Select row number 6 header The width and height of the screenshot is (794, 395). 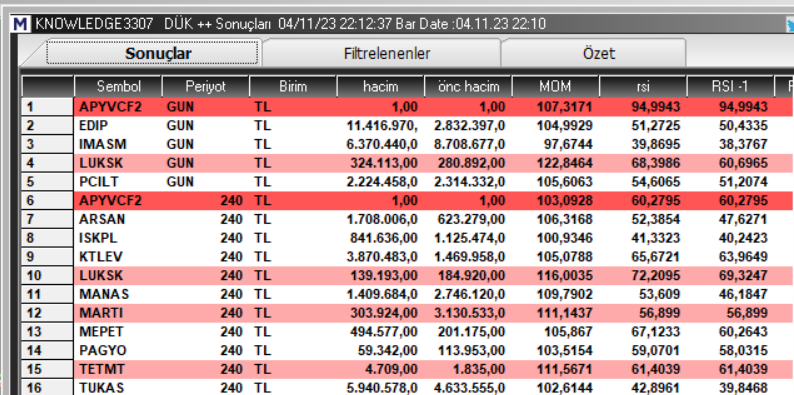click(x=48, y=201)
